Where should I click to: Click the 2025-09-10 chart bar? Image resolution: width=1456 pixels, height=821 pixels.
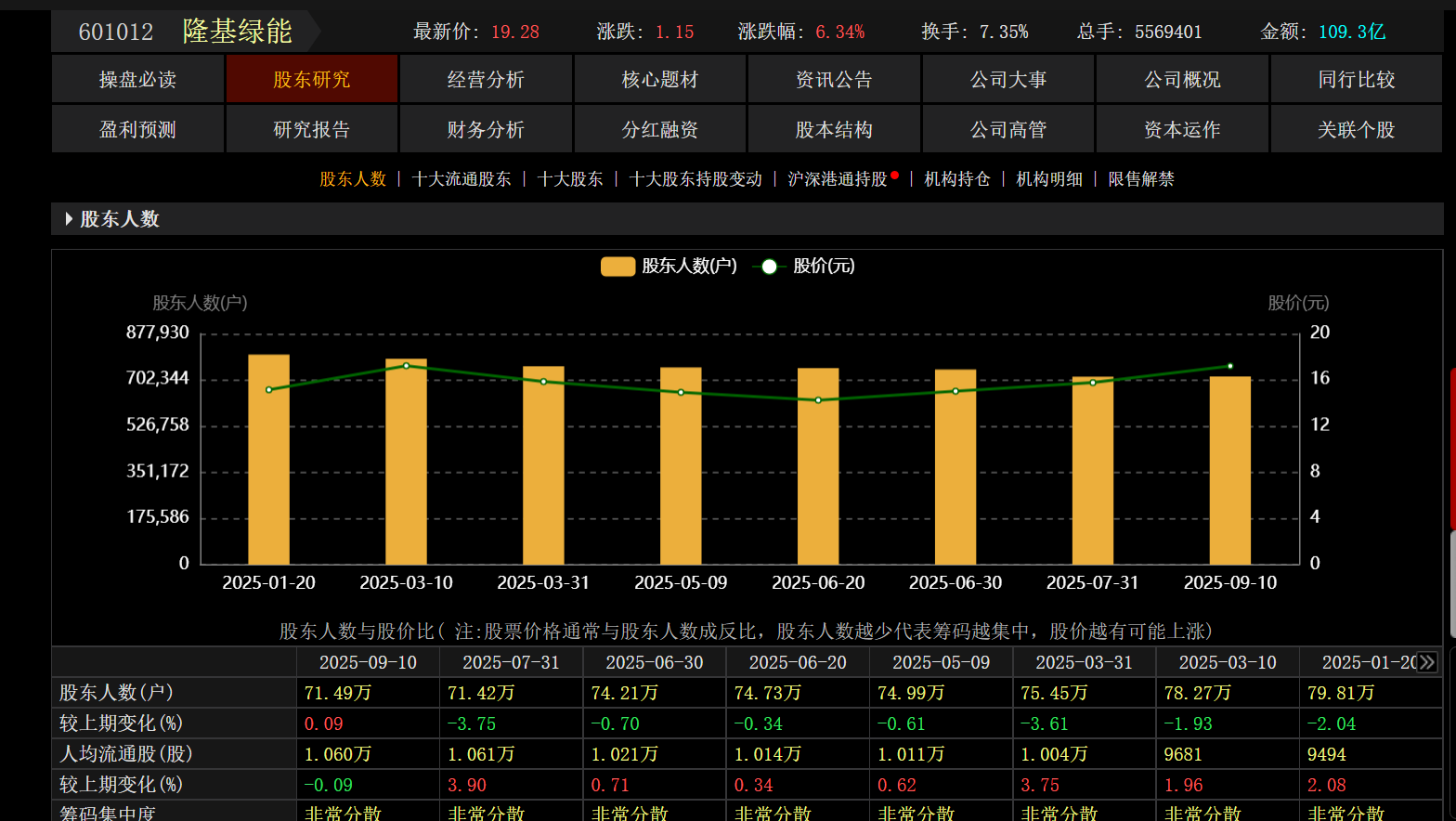(1230, 470)
